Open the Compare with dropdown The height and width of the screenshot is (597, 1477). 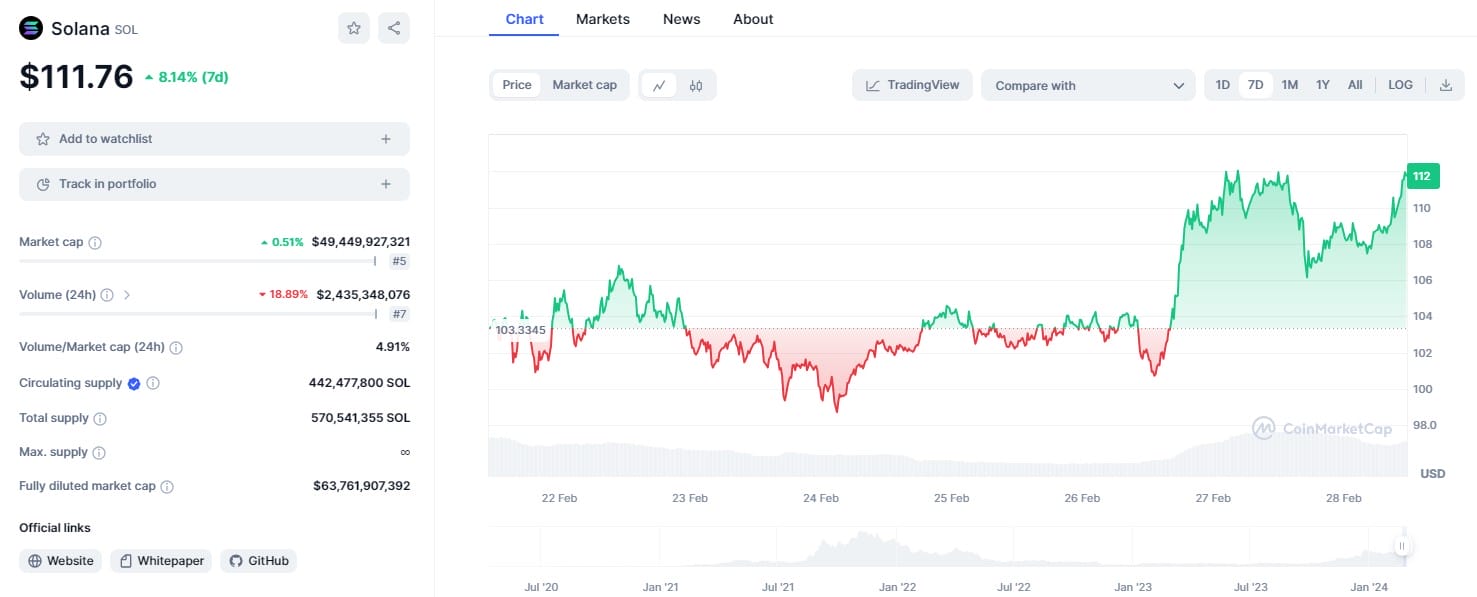pyautogui.click(x=1088, y=85)
